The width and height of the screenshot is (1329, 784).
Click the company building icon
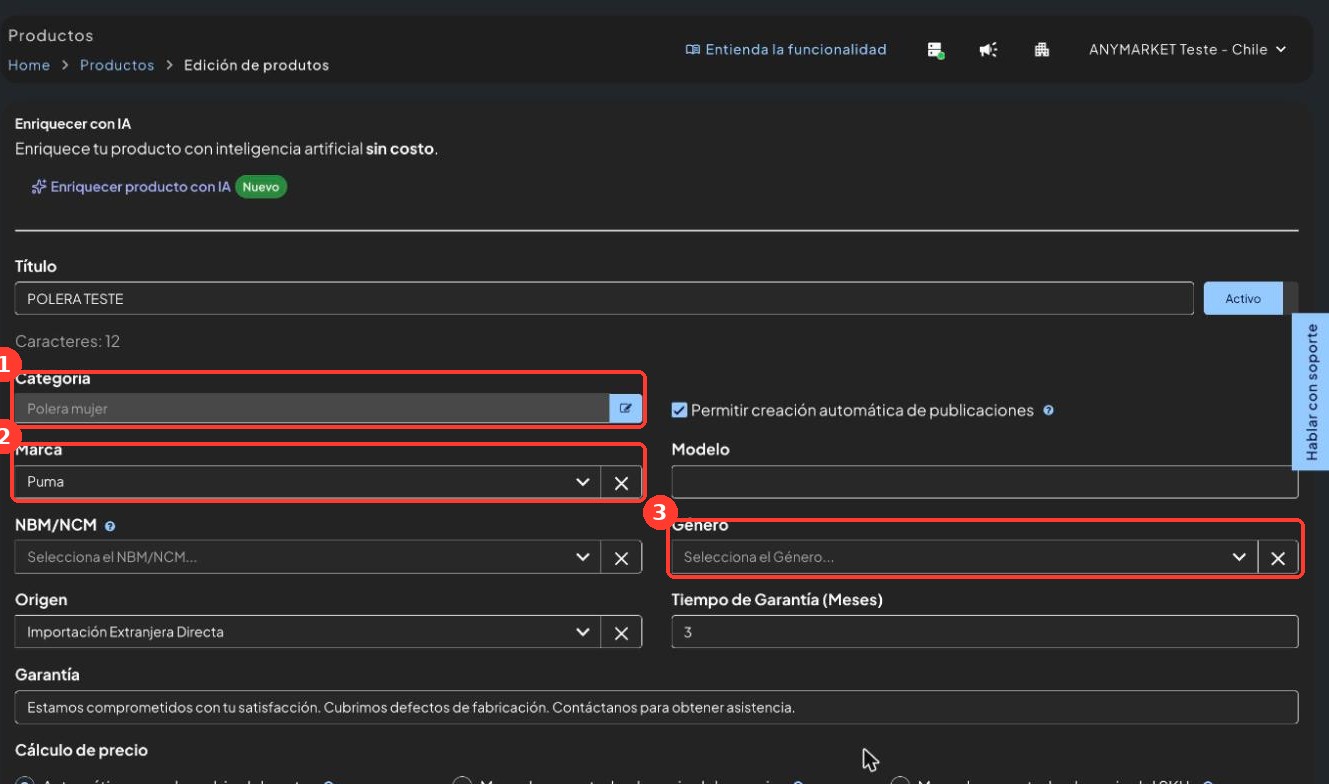tap(1041, 50)
